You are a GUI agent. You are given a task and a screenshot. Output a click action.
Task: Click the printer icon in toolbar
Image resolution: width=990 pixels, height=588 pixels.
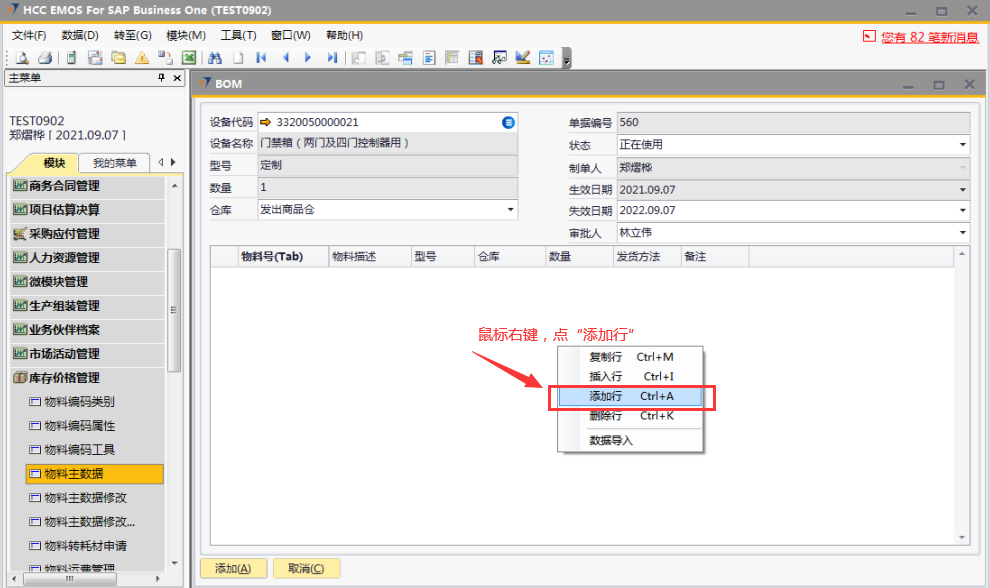tap(47, 58)
